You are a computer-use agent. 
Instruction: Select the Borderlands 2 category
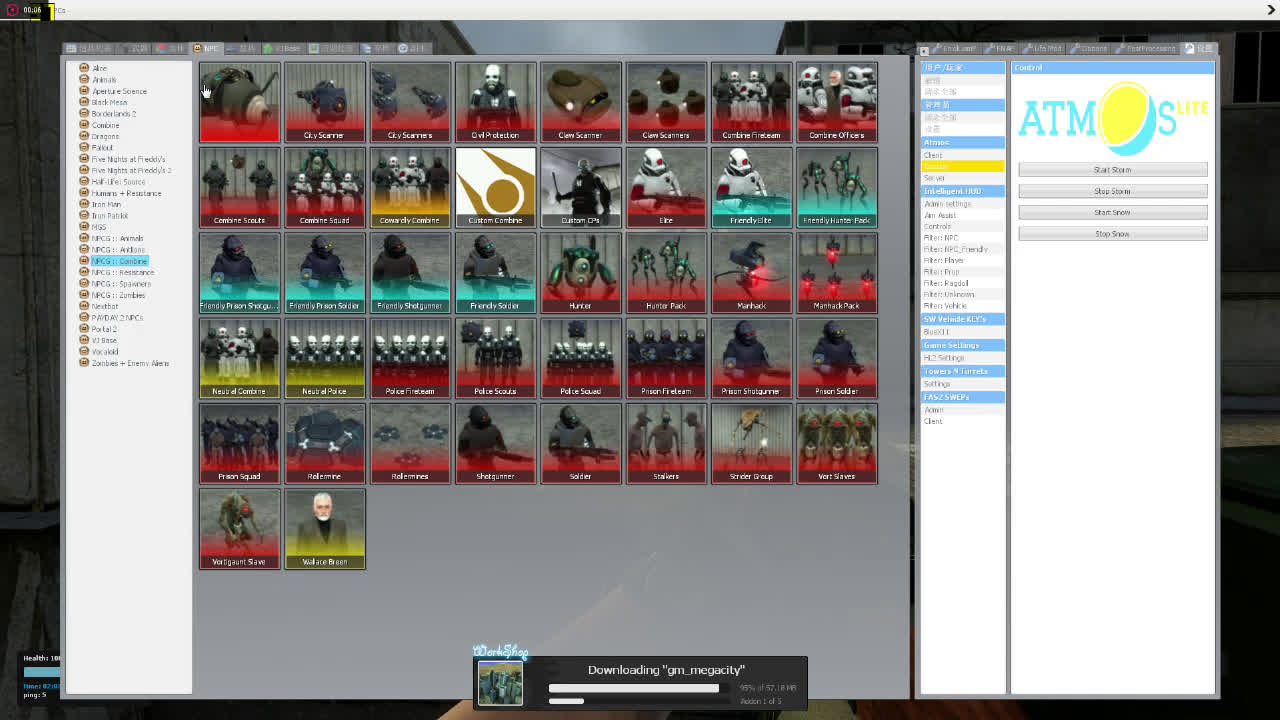(113, 113)
